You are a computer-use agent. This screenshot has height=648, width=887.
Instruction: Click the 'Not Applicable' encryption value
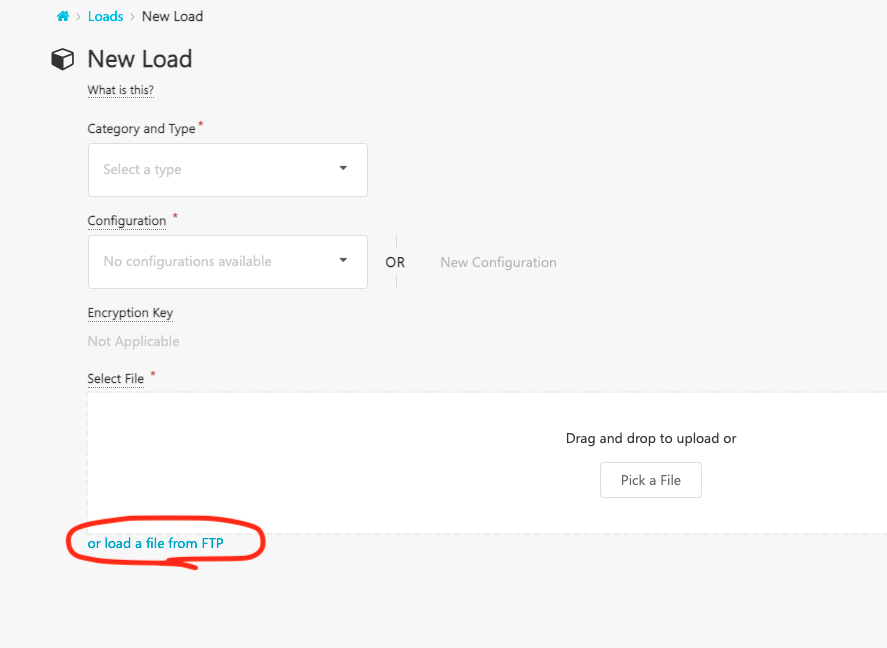coord(133,341)
